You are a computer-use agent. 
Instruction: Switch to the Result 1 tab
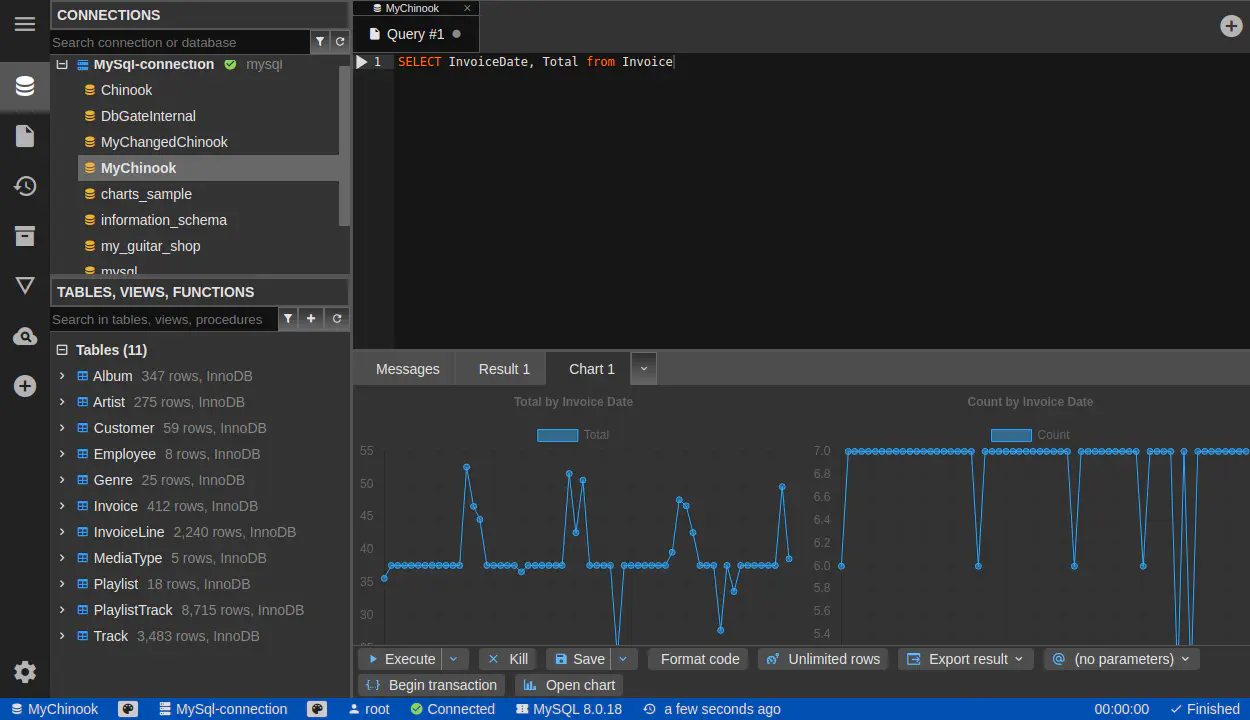point(504,369)
